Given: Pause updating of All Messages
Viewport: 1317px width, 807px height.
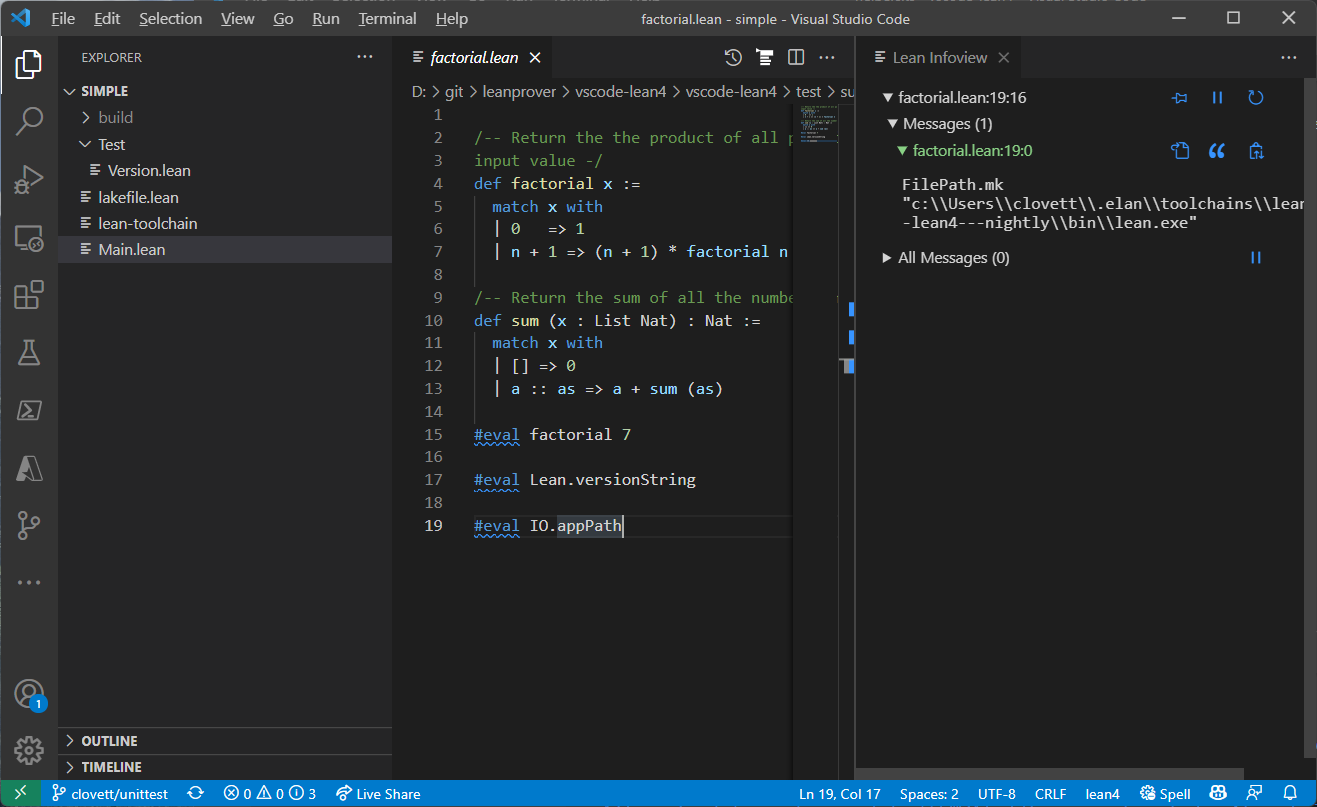Looking at the screenshot, I should [1256, 257].
